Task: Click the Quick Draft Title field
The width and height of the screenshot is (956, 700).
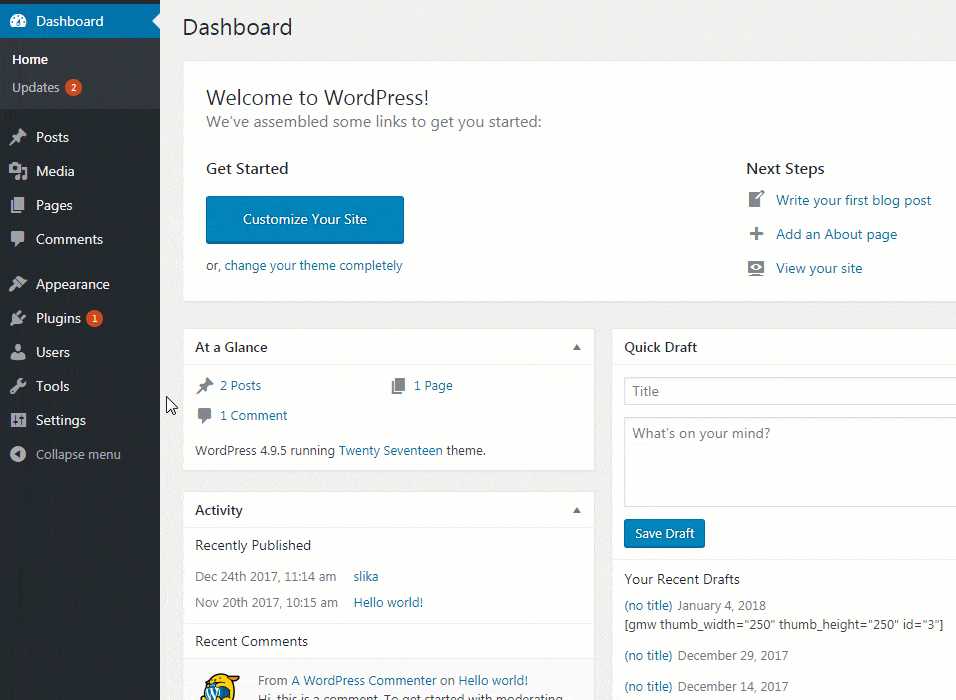Action: 789,391
